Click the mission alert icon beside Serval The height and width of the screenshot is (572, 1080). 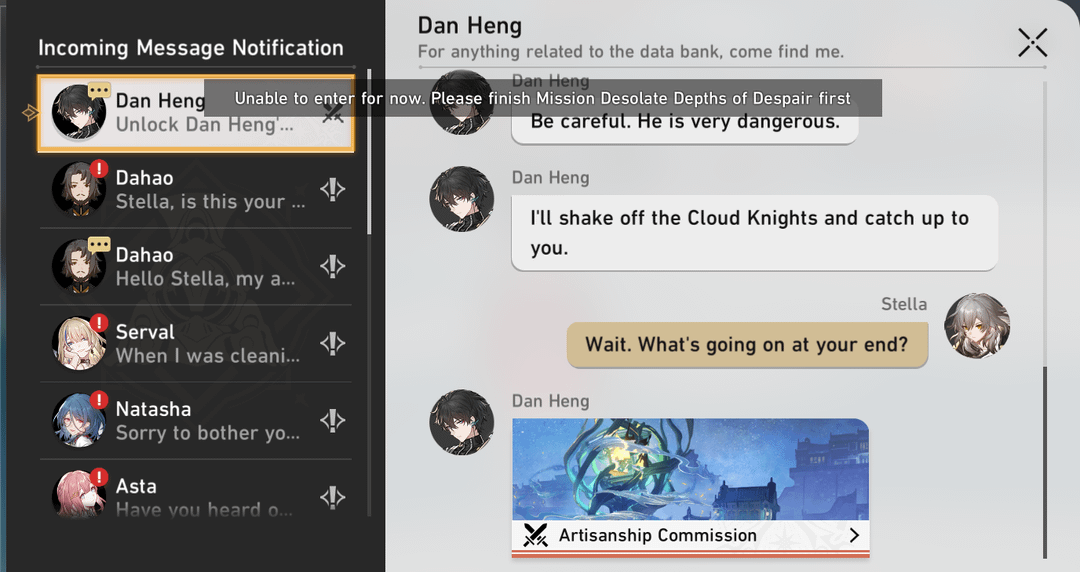tap(333, 343)
